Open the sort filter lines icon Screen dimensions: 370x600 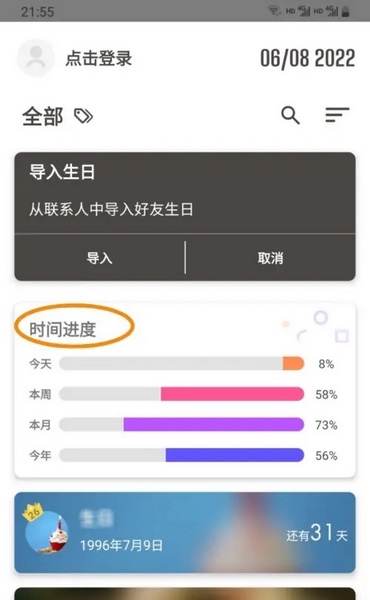(337, 115)
